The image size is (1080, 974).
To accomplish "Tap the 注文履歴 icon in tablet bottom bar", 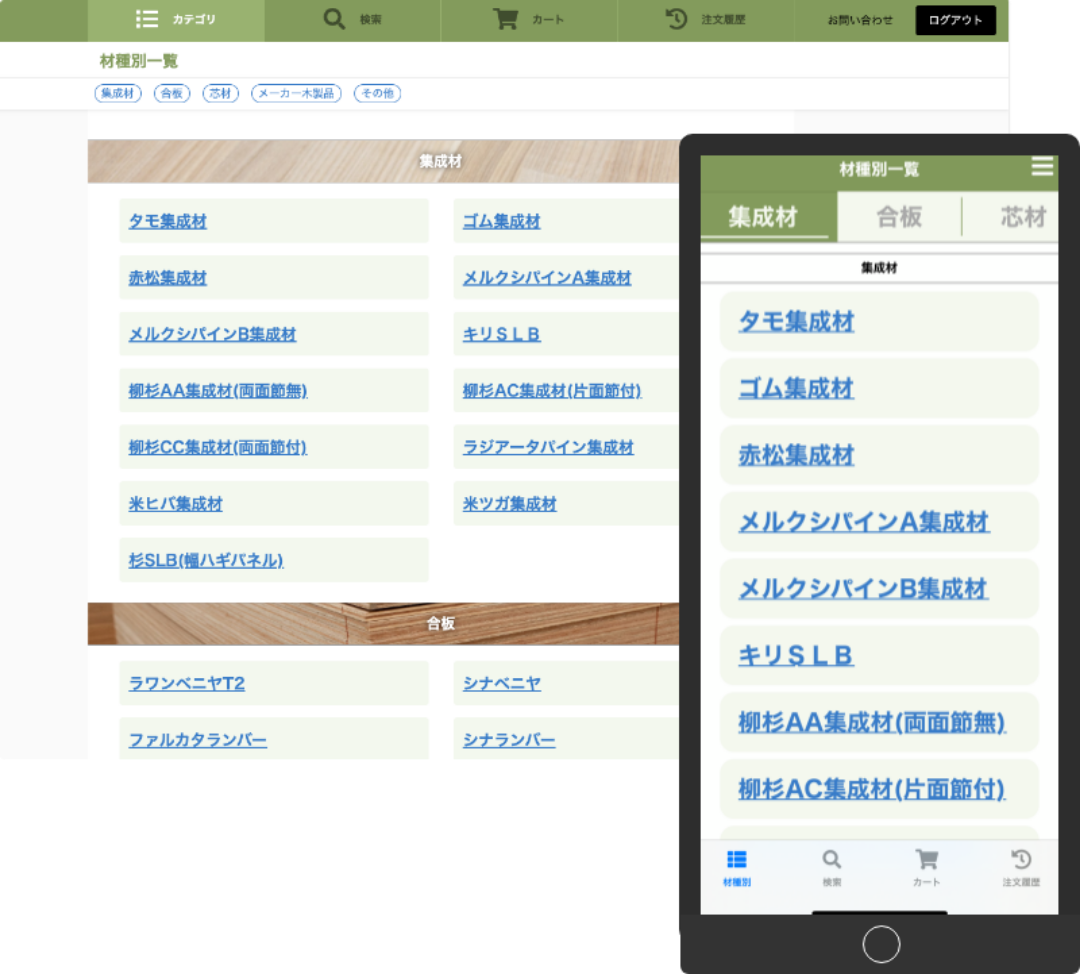I will (x=1021, y=859).
